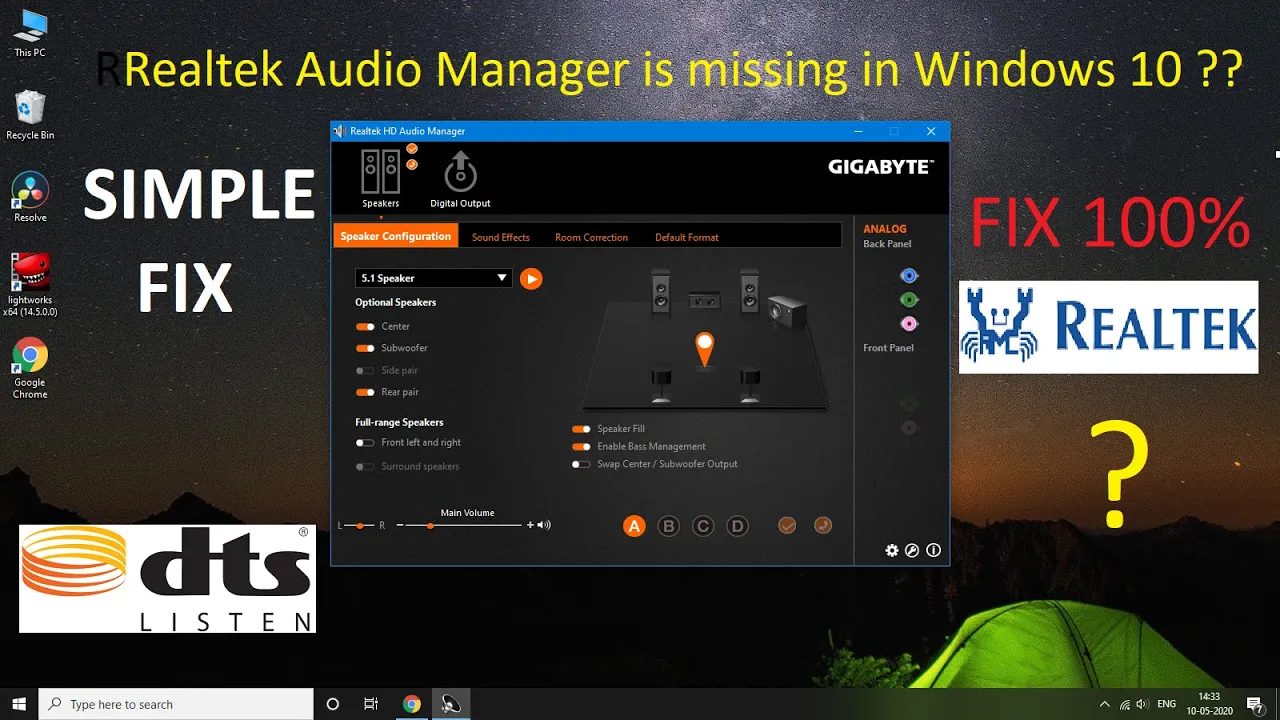Viewport: 1280px width, 720px height.
Task: Click the green back panel audio jack
Action: point(909,300)
